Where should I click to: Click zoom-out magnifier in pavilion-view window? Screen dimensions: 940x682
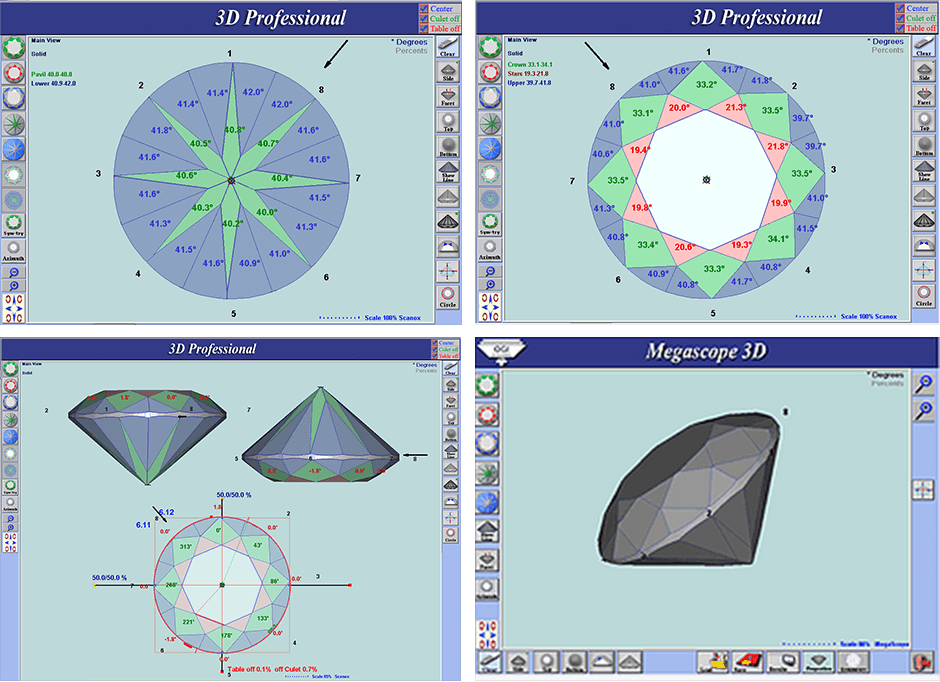coord(13,273)
